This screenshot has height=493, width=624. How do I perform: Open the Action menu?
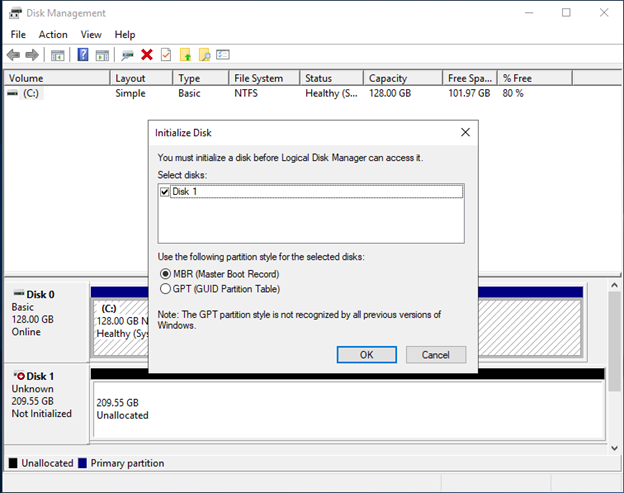coord(53,35)
